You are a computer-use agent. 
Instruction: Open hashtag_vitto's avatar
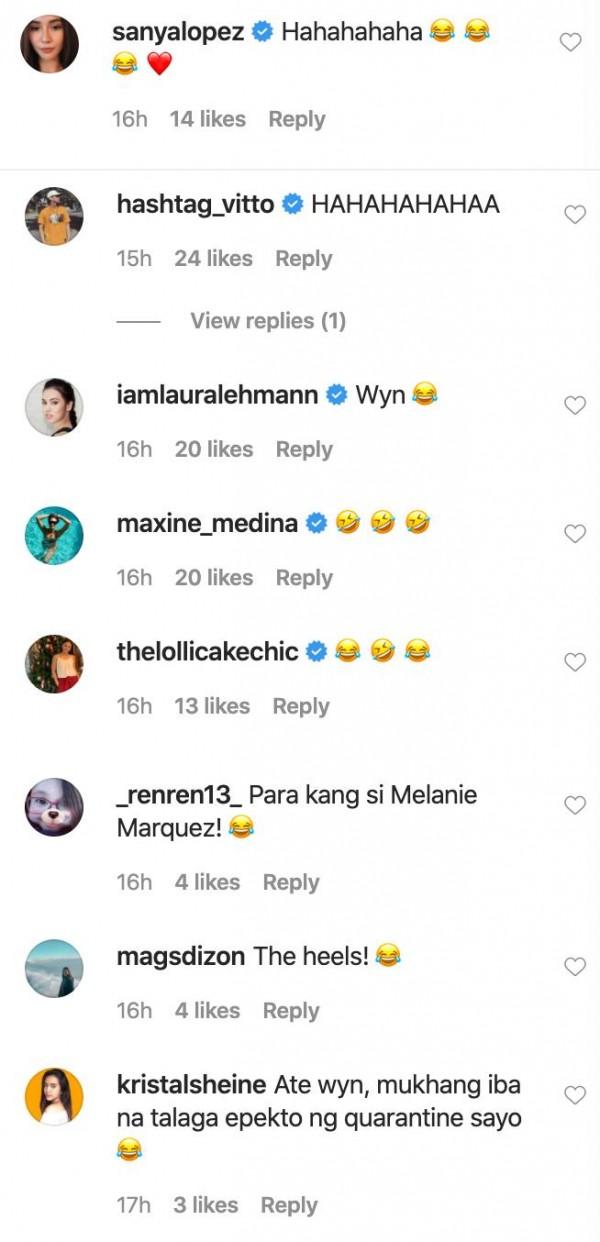(x=53, y=216)
